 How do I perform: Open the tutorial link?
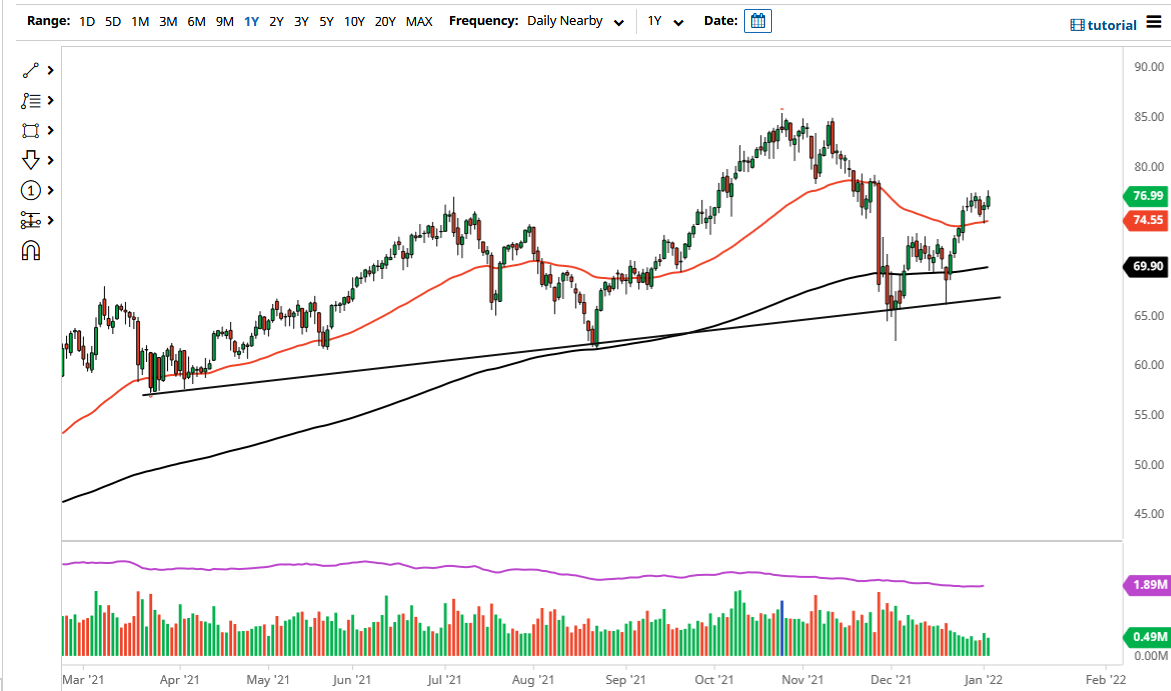click(1102, 24)
